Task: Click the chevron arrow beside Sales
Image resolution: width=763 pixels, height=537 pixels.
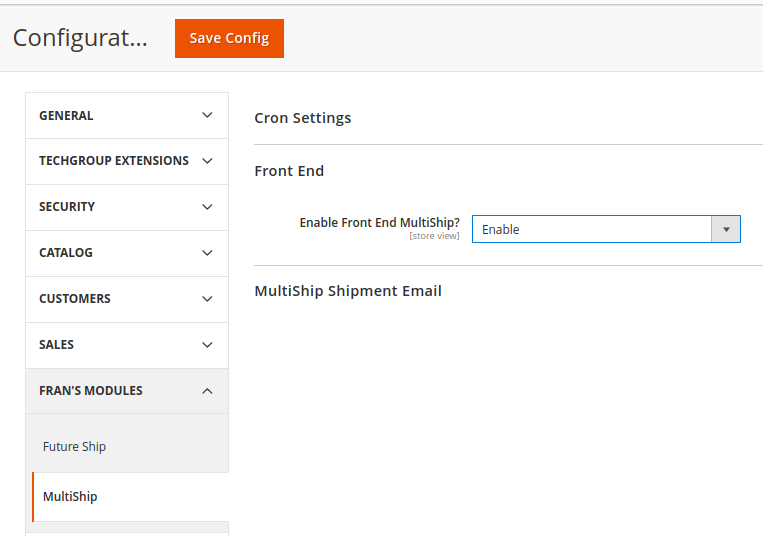Action: click(x=207, y=345)
